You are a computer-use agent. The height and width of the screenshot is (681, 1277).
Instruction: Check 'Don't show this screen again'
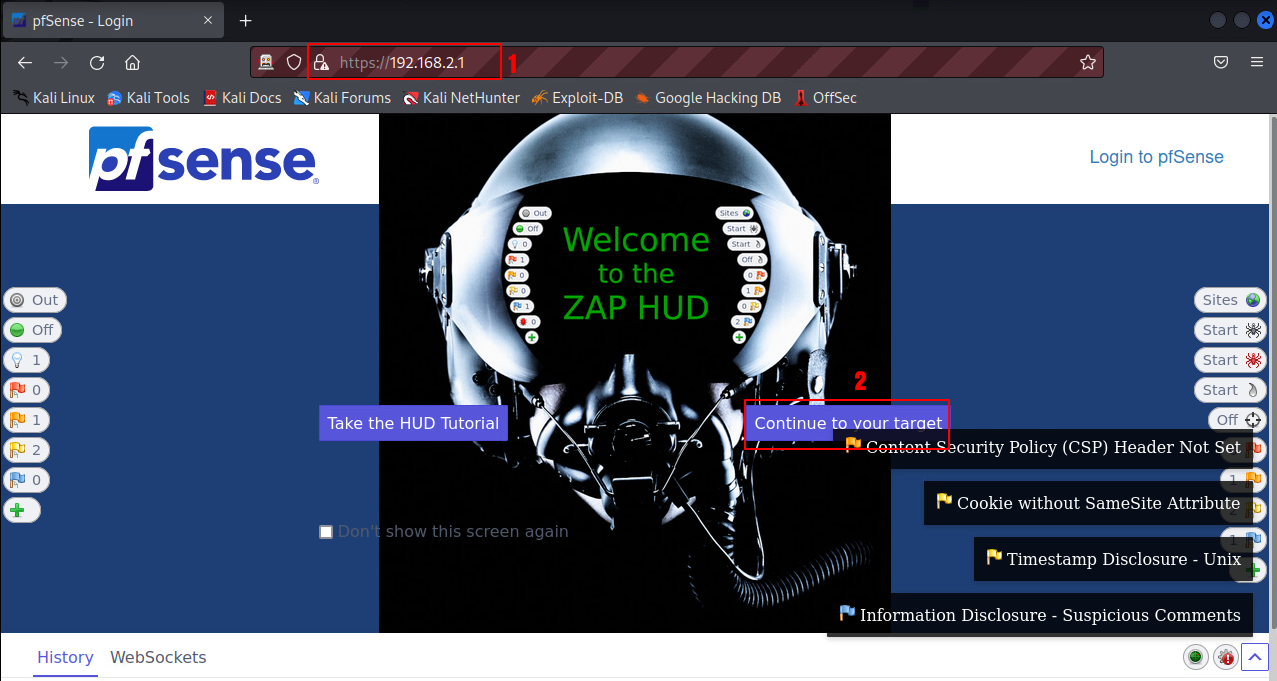pyautogui.click(x=326, y=532)
